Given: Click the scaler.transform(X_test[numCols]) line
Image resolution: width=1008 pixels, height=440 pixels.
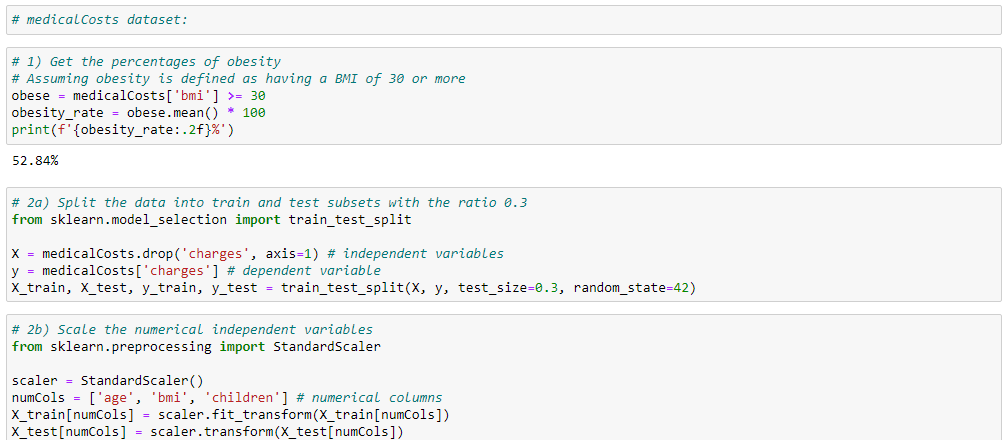Looking at the screenshot, I should (x=207, y=431).
